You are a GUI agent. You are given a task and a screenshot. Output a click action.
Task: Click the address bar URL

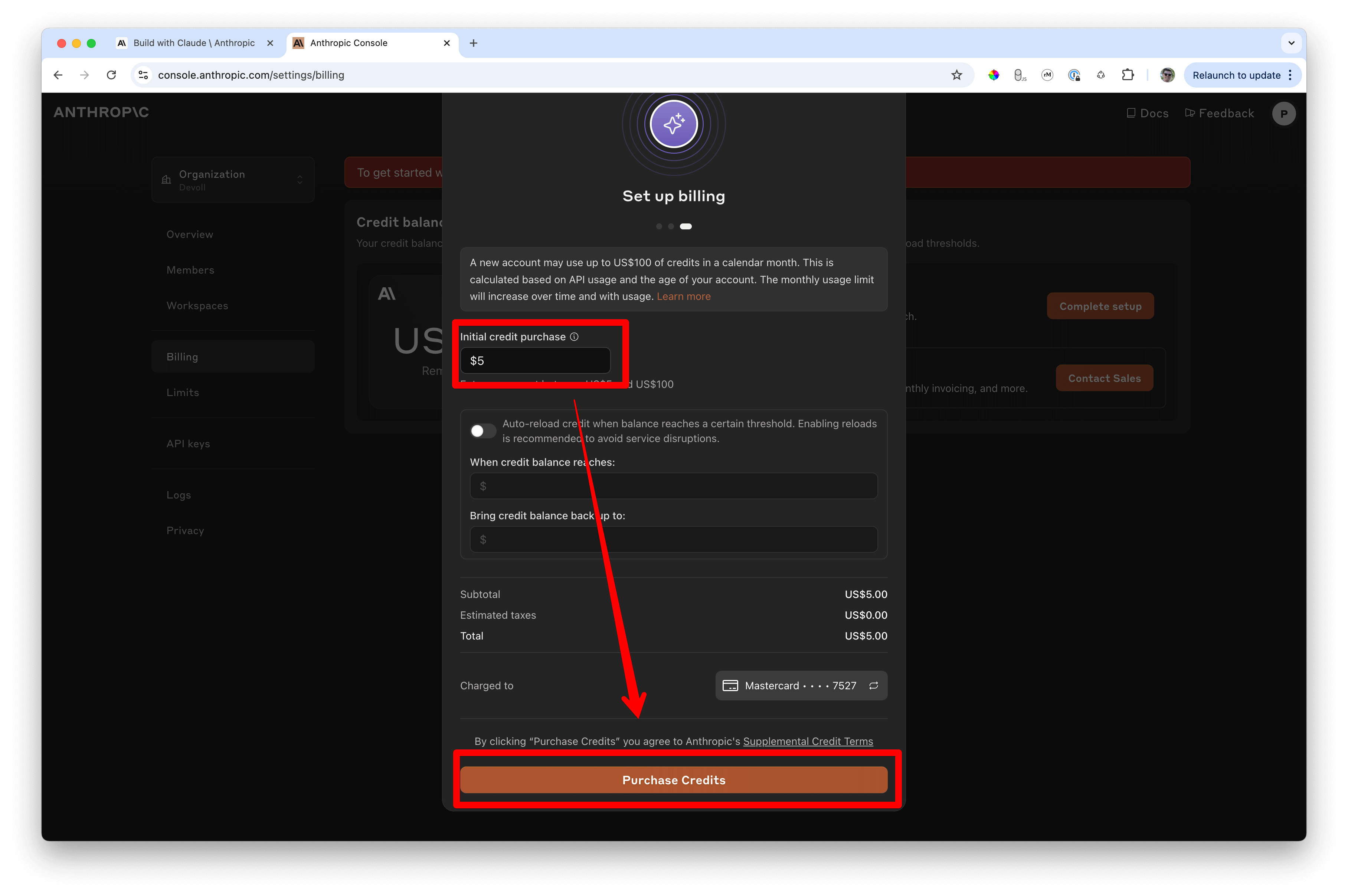[x=251, y=75]
